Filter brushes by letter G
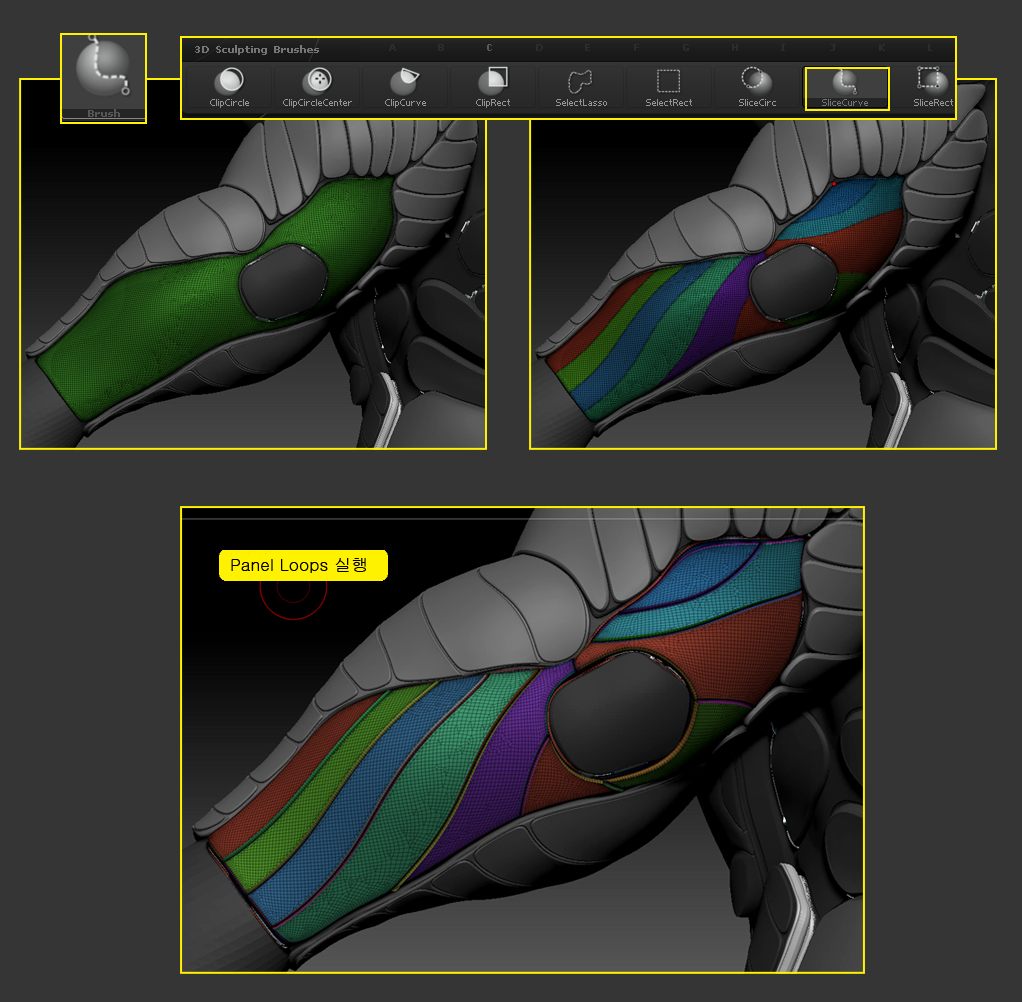The image size is (1022, 1002). pyautogui.click(x=686, y=48)
